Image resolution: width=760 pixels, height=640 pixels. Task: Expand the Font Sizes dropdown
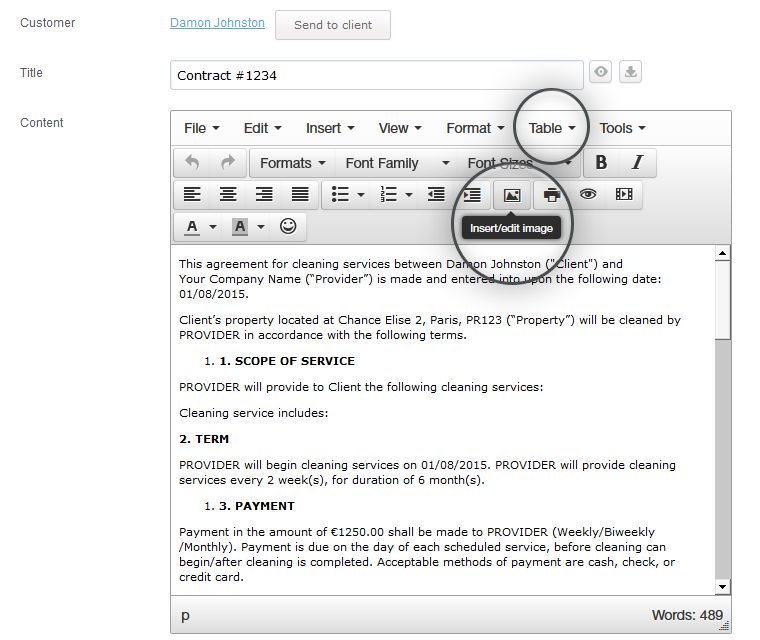click(519, 163)
